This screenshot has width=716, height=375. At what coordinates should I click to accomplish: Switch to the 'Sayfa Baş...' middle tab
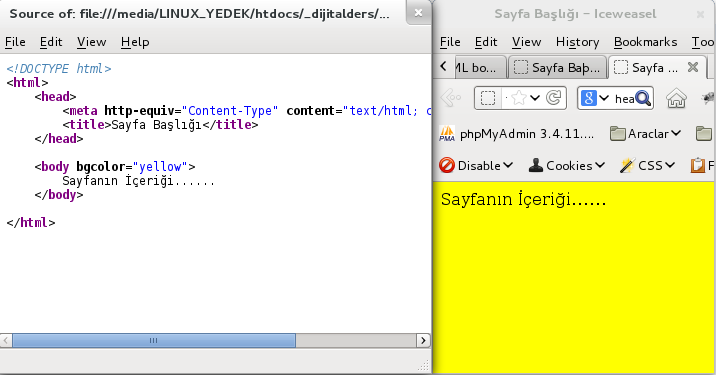click(x=557, y=68)
